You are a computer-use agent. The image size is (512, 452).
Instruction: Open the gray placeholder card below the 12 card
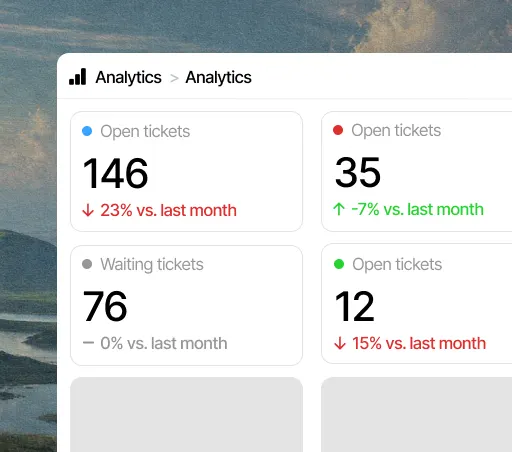[417, 414]
